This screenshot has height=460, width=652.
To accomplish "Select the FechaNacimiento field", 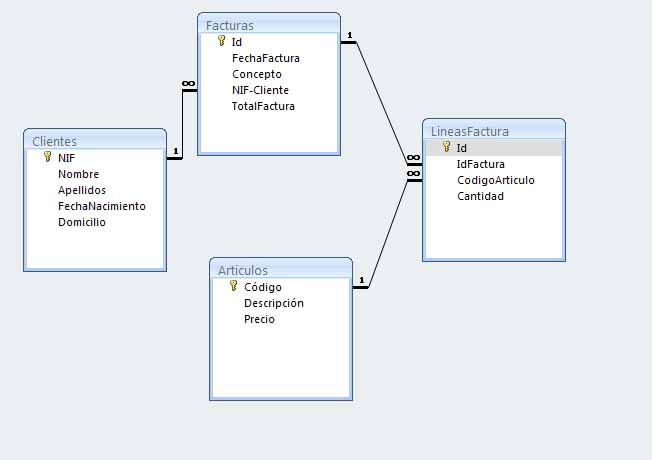I will coord(101,206).
